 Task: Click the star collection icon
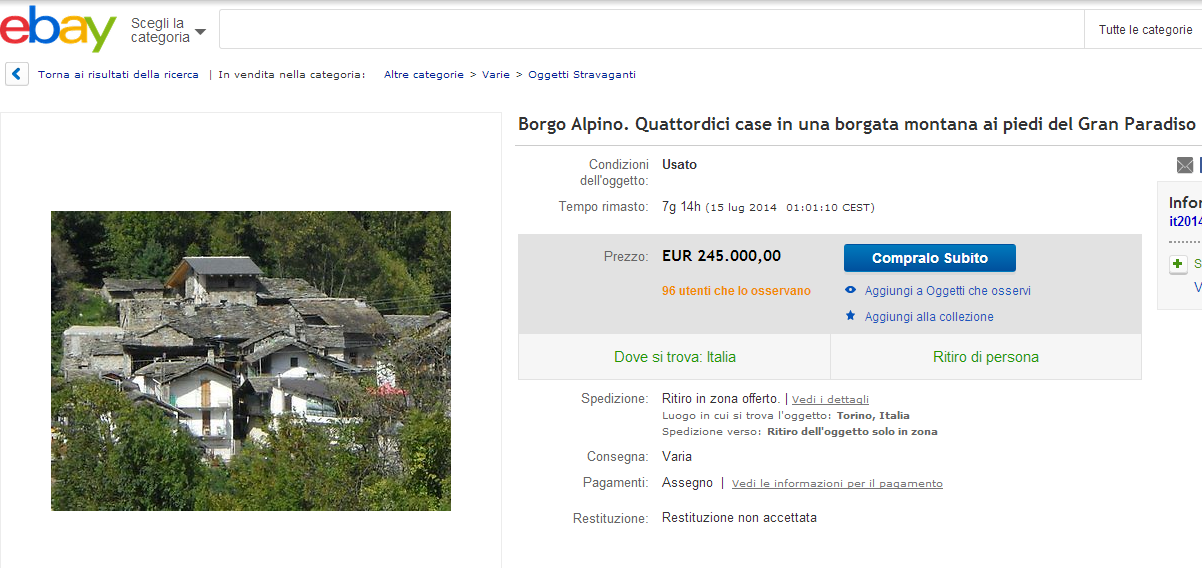tap(851, 316)
